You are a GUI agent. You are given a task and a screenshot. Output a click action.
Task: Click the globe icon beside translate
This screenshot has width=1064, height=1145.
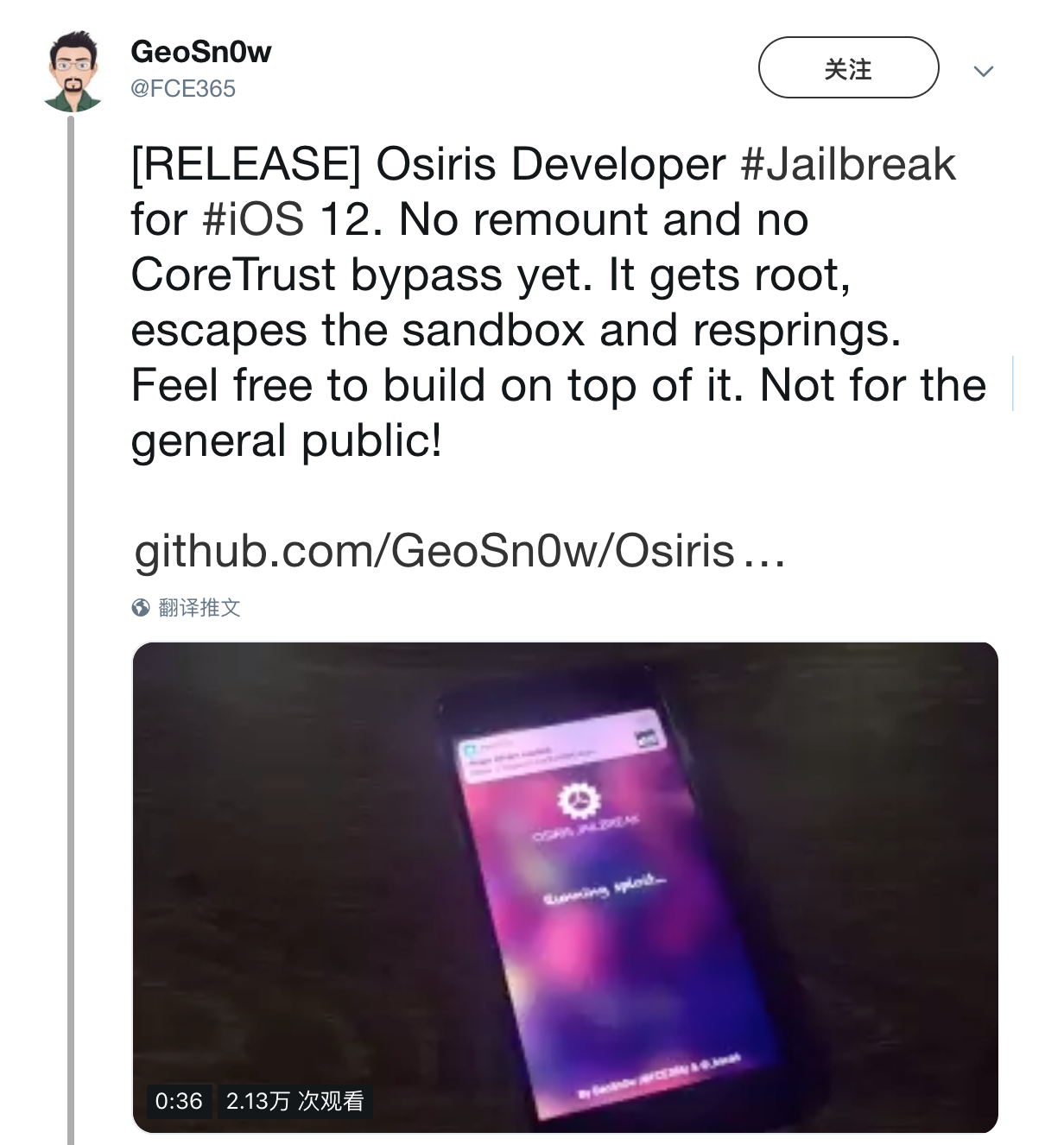(141, 608)
